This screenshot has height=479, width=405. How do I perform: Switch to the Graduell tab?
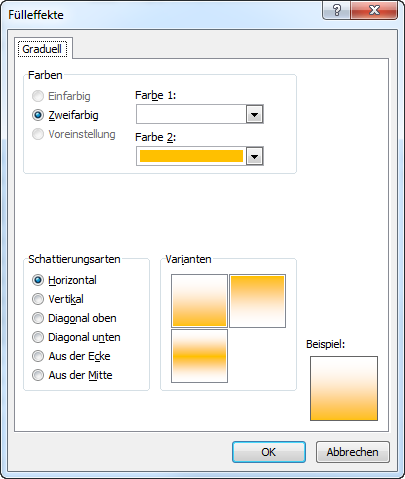[x=42, y=49]
